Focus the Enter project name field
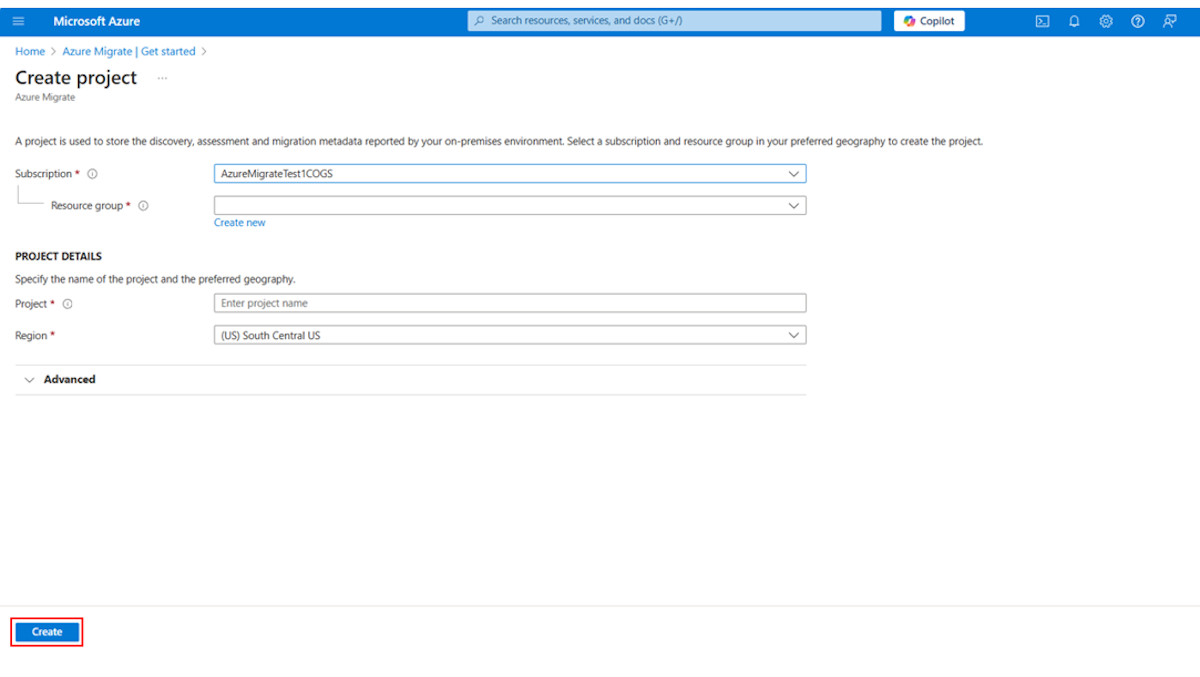The height and width of the screenshot is (677, 1200). (x=510, y=304)
